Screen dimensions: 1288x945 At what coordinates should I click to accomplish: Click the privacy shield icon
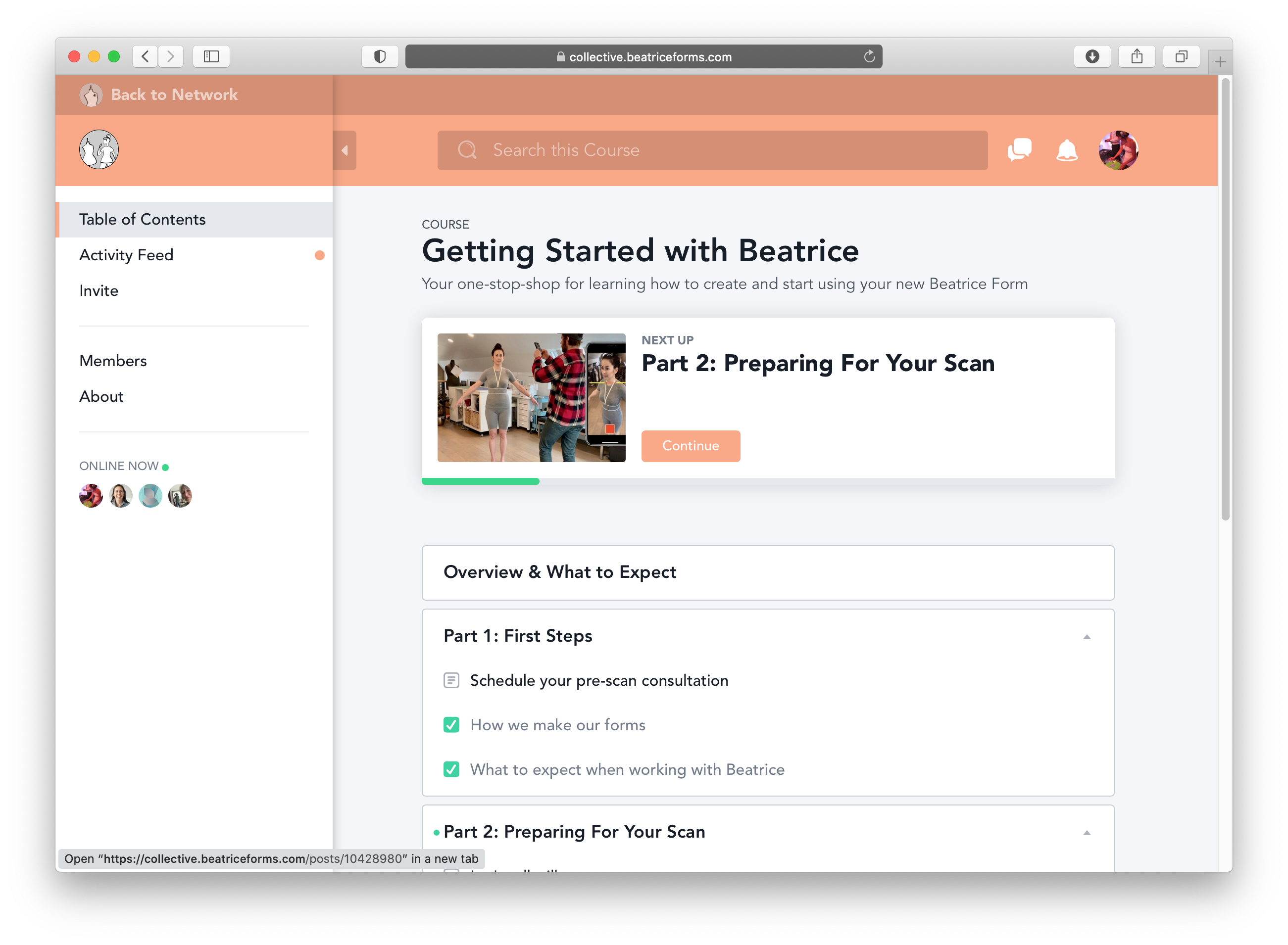pos(380,56)
